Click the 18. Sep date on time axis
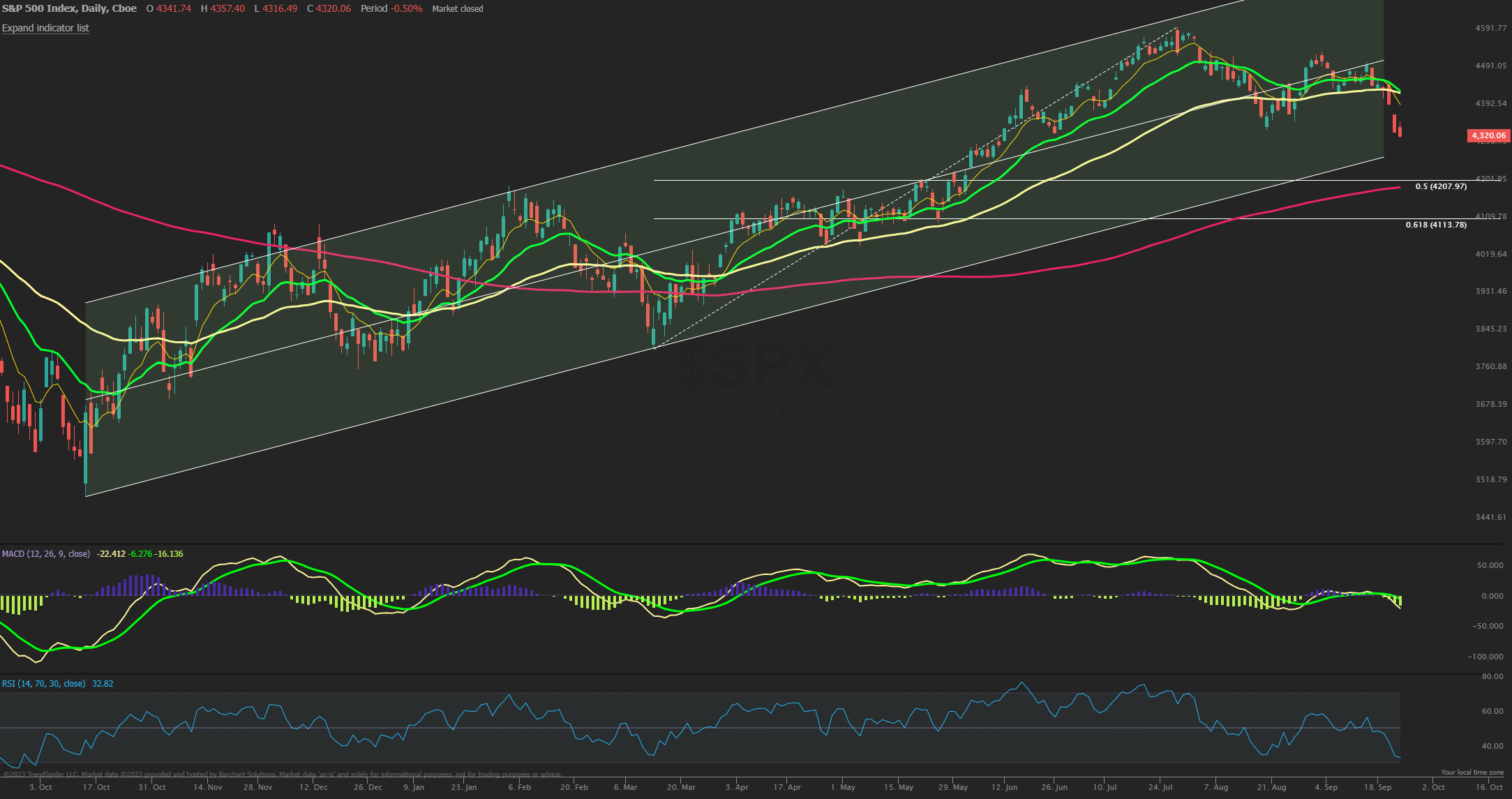Screen dimensions: 1512x799 (1378, 787)
